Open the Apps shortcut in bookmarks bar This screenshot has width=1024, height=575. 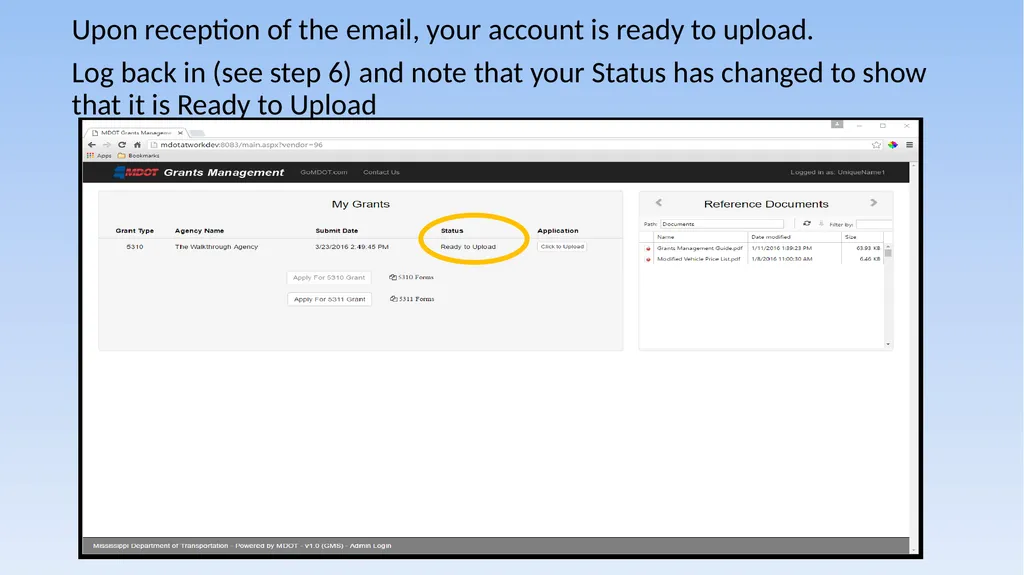[x=99, y=156]
